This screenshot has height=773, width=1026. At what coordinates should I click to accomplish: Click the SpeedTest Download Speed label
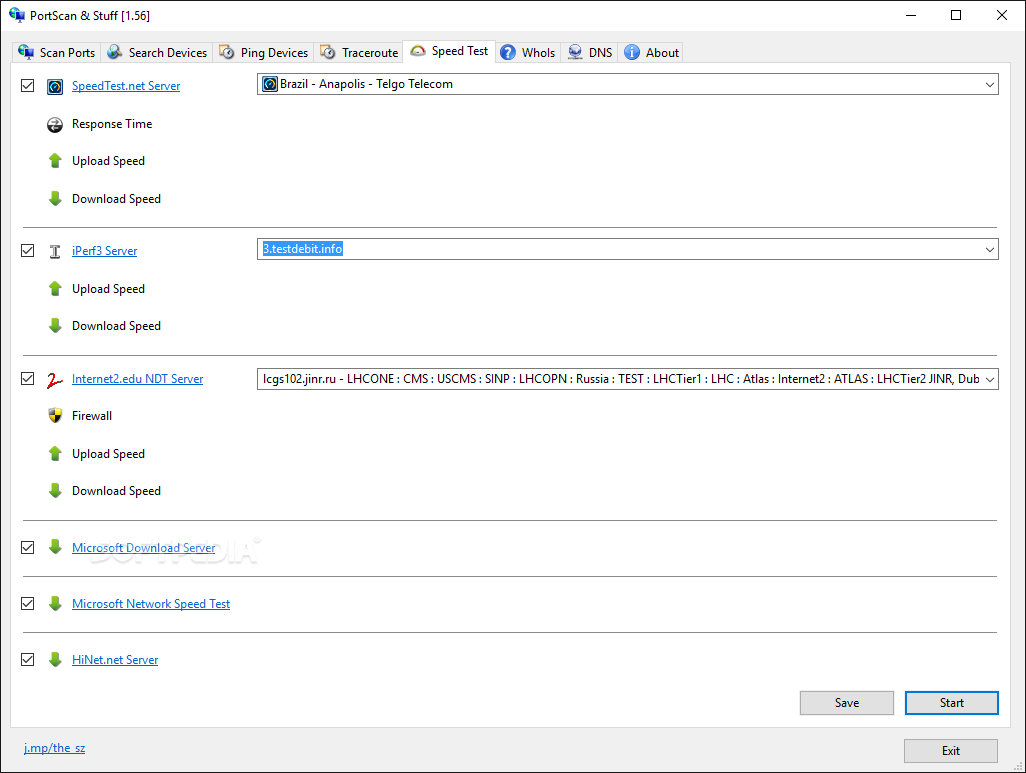point(116,199)
